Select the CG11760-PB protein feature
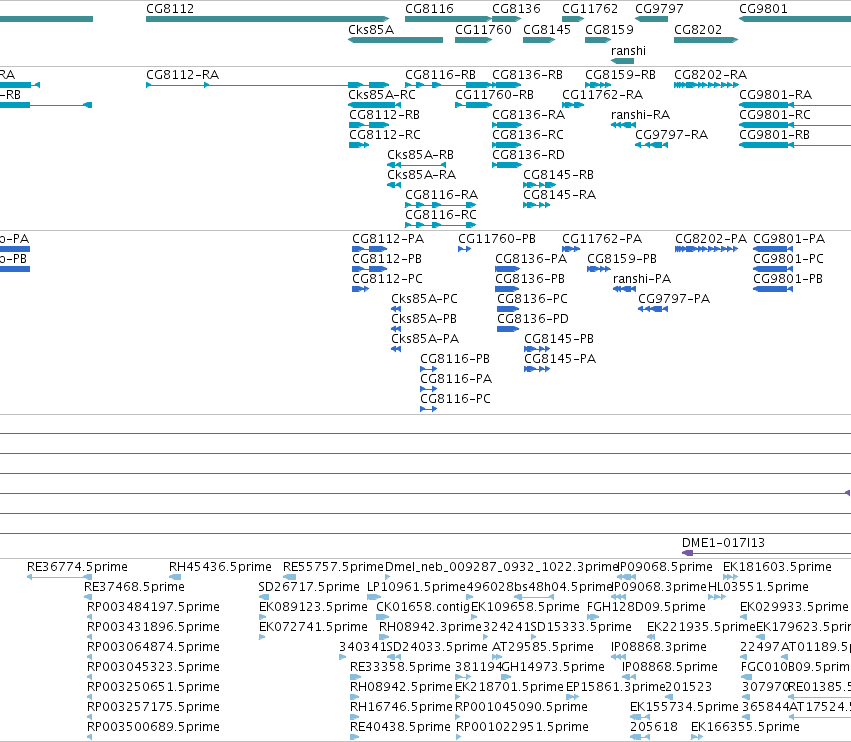This screenshot has width=851, height=742. click(465, 249)
